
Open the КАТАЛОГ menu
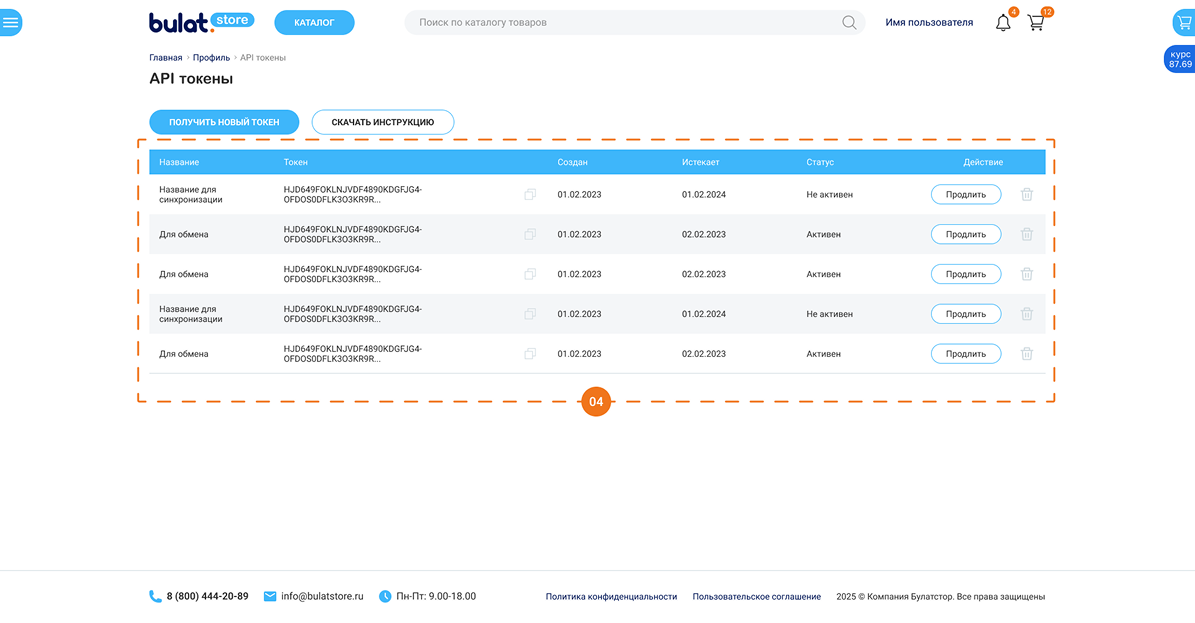pyautogui.click(x=314, y=22)
